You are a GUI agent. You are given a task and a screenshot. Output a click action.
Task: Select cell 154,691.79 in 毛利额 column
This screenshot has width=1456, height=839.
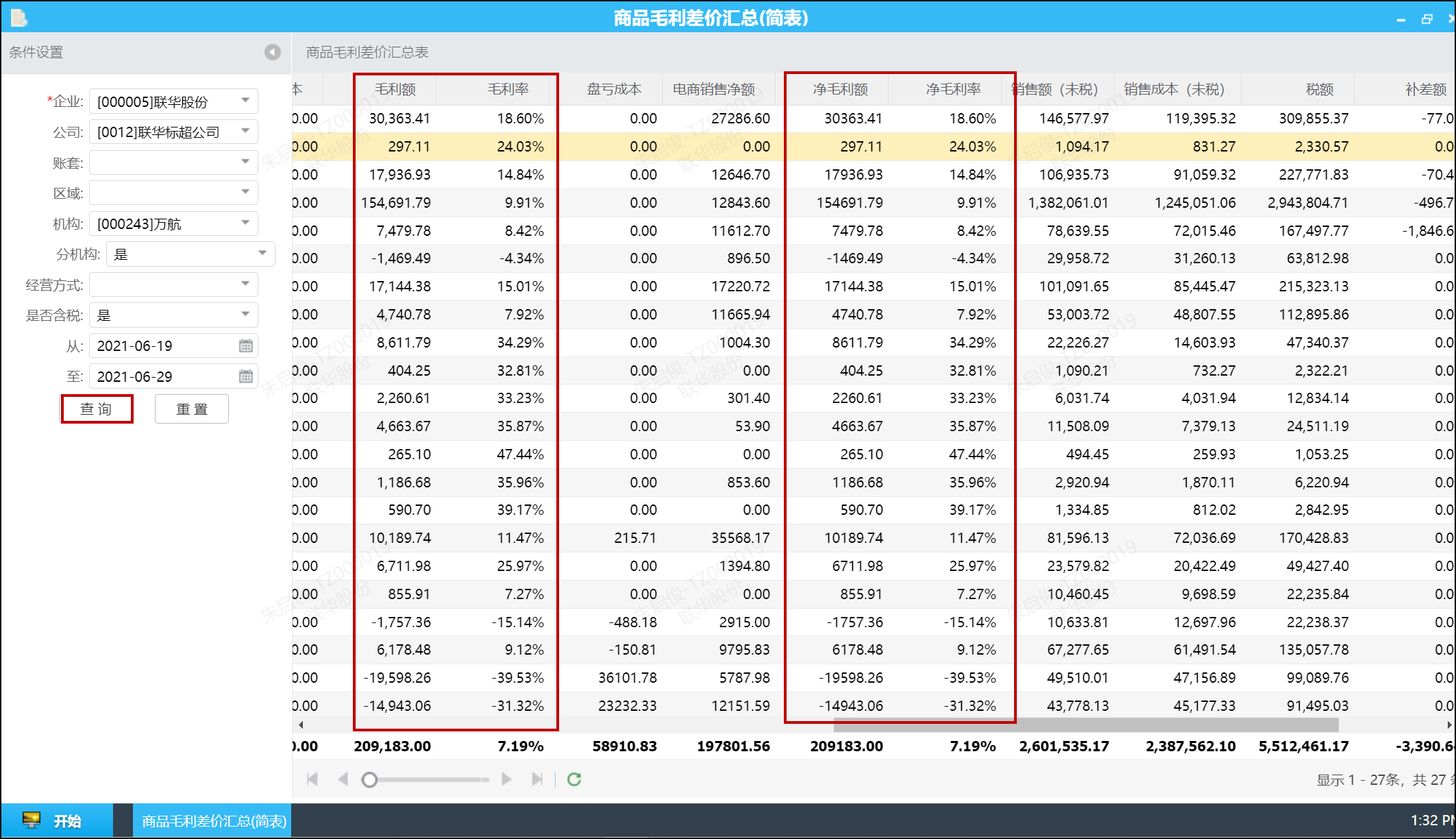(x=396, y=203)
